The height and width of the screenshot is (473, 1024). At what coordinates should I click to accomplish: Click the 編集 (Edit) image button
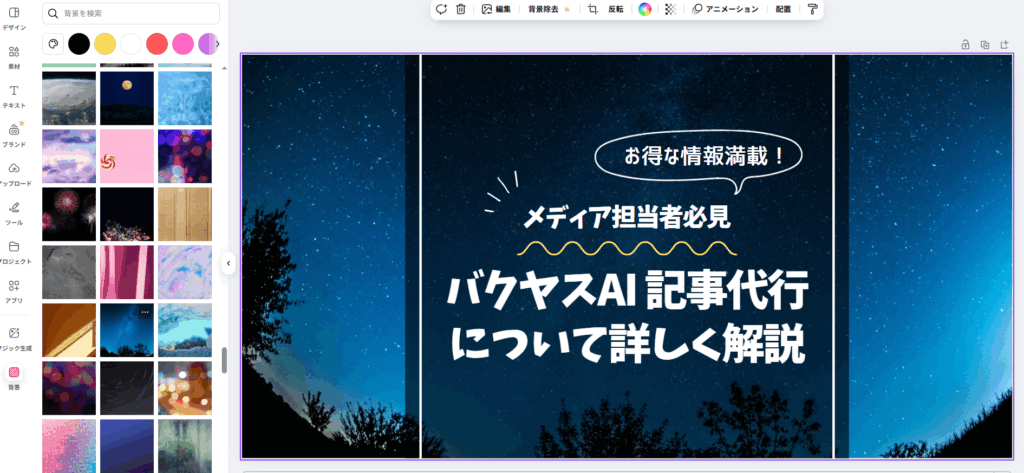point(496,9)
